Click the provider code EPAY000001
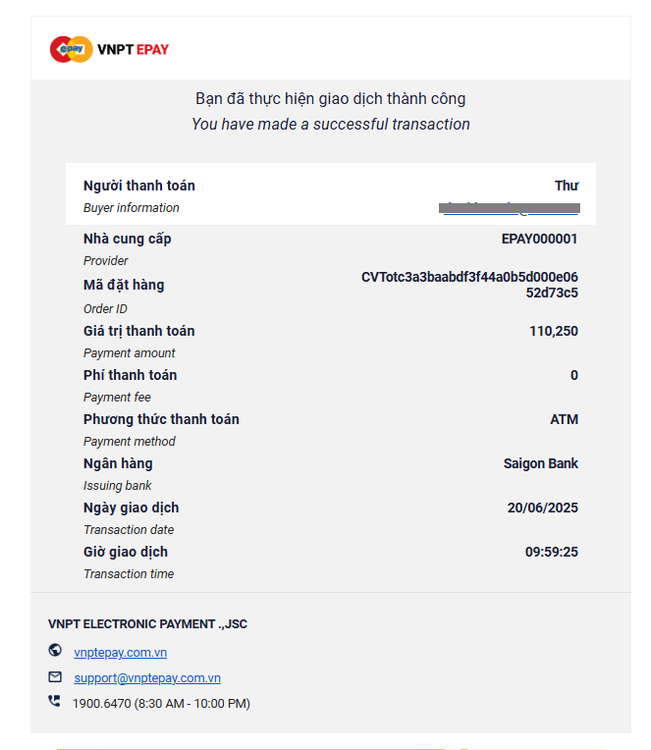Viewport: 651px width, 750px height. (x=539, y=239)
